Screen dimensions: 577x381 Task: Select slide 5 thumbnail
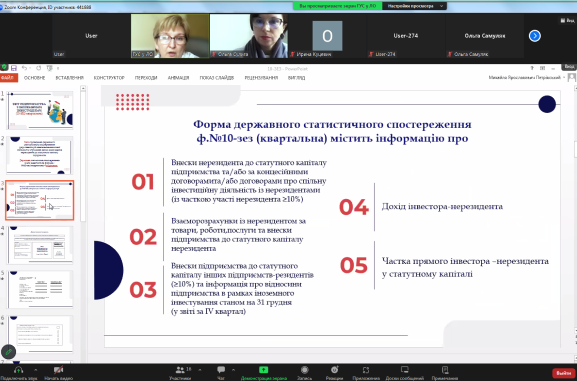tap(39, 289)
